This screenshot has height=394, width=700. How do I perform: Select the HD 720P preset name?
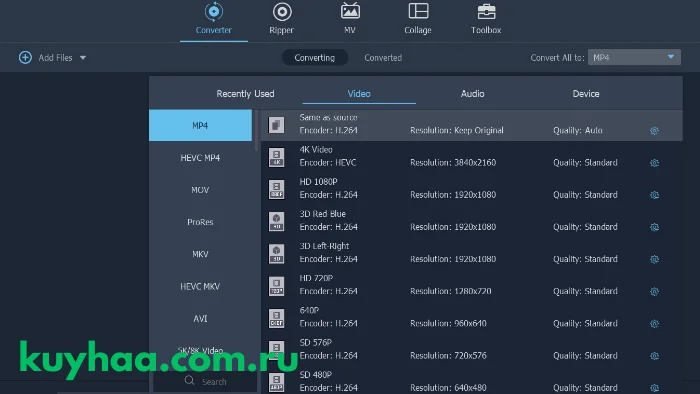point(316,278)
